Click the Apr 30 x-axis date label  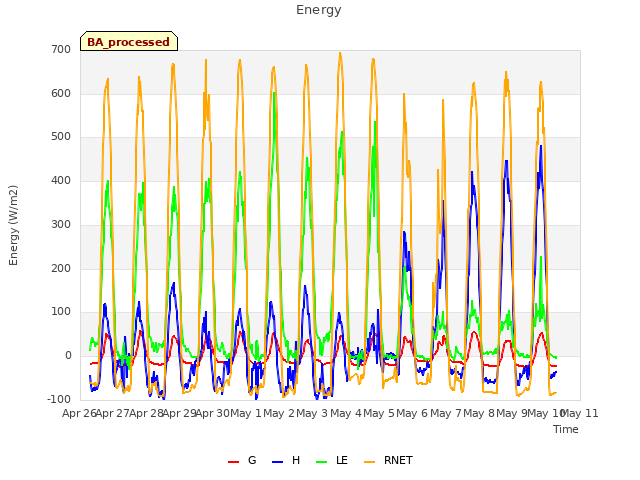click(x=213, y=413)
